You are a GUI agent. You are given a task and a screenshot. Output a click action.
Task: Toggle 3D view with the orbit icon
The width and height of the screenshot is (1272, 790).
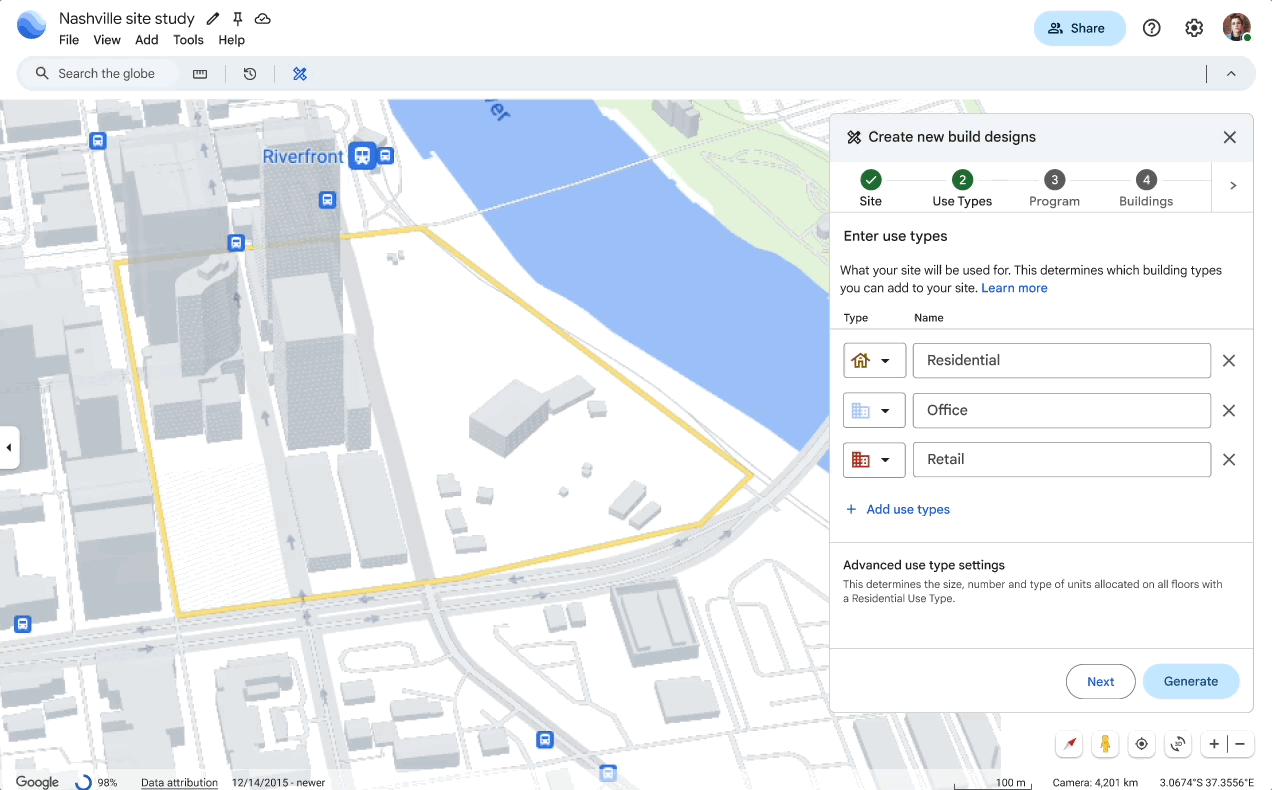click(1177, 744)
